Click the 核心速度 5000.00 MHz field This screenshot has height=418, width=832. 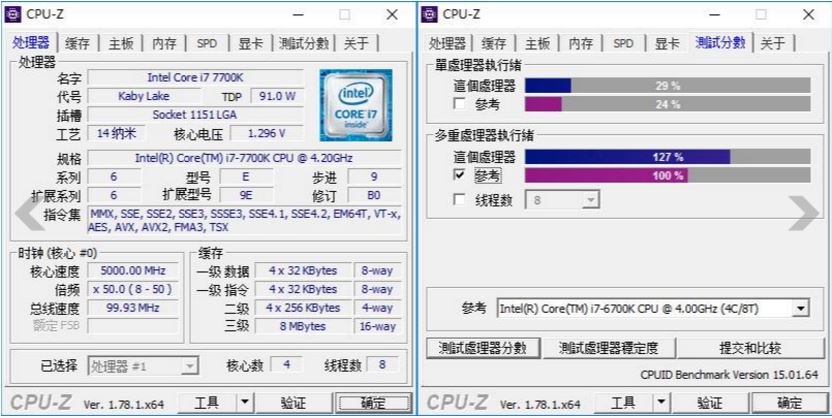(133, 271)
